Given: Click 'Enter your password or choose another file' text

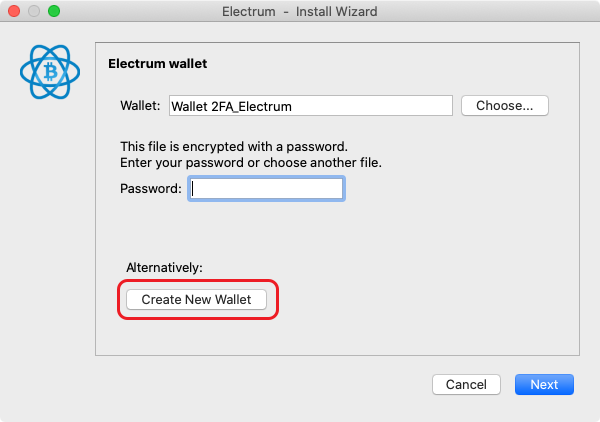Looking at the screenshot, I should (x=251, y=163).
